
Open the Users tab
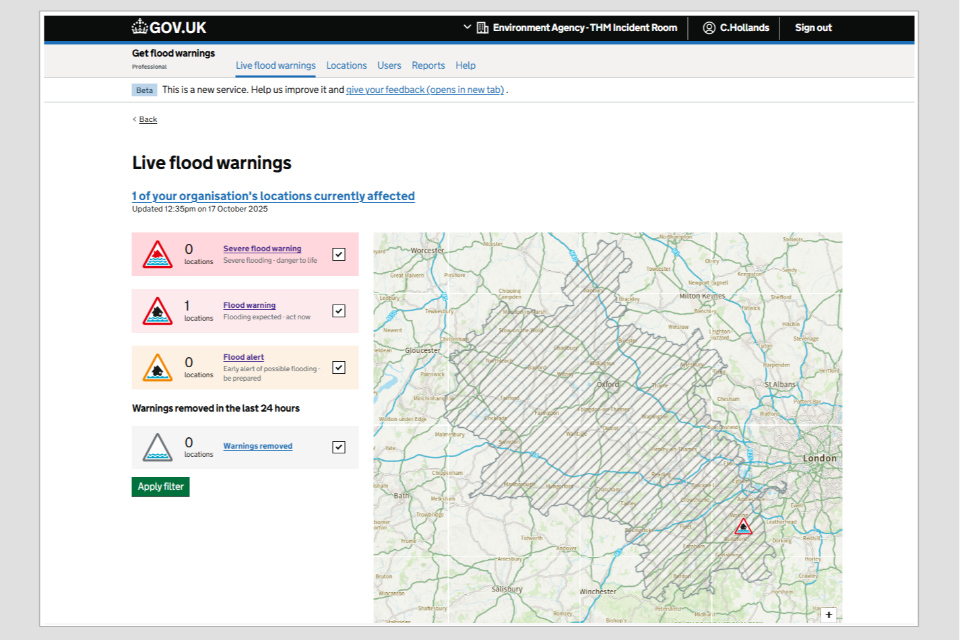click(x=389, y=66)
